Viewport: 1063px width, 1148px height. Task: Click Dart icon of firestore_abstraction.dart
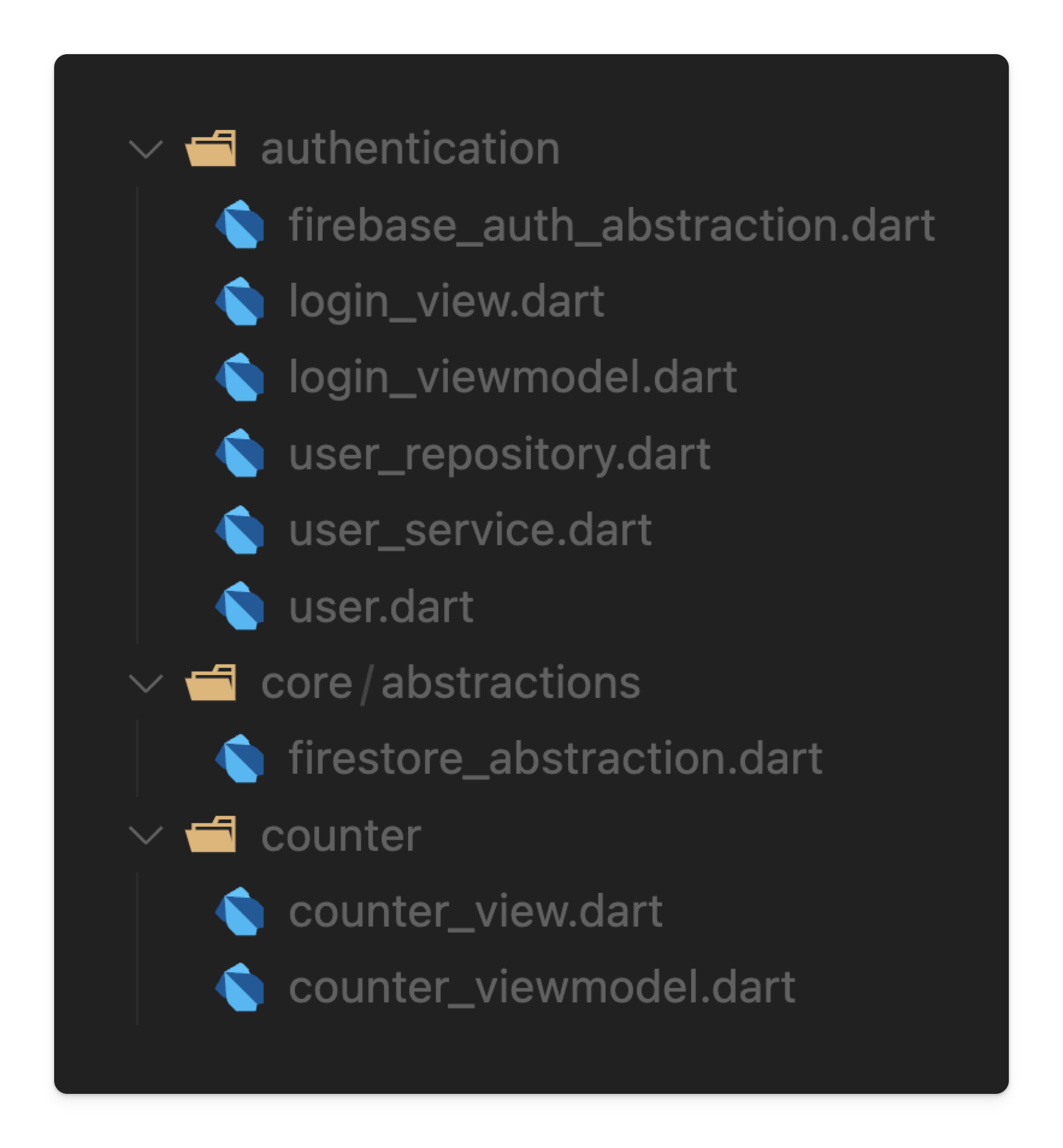pyautogui.click(x=240, y=758)
